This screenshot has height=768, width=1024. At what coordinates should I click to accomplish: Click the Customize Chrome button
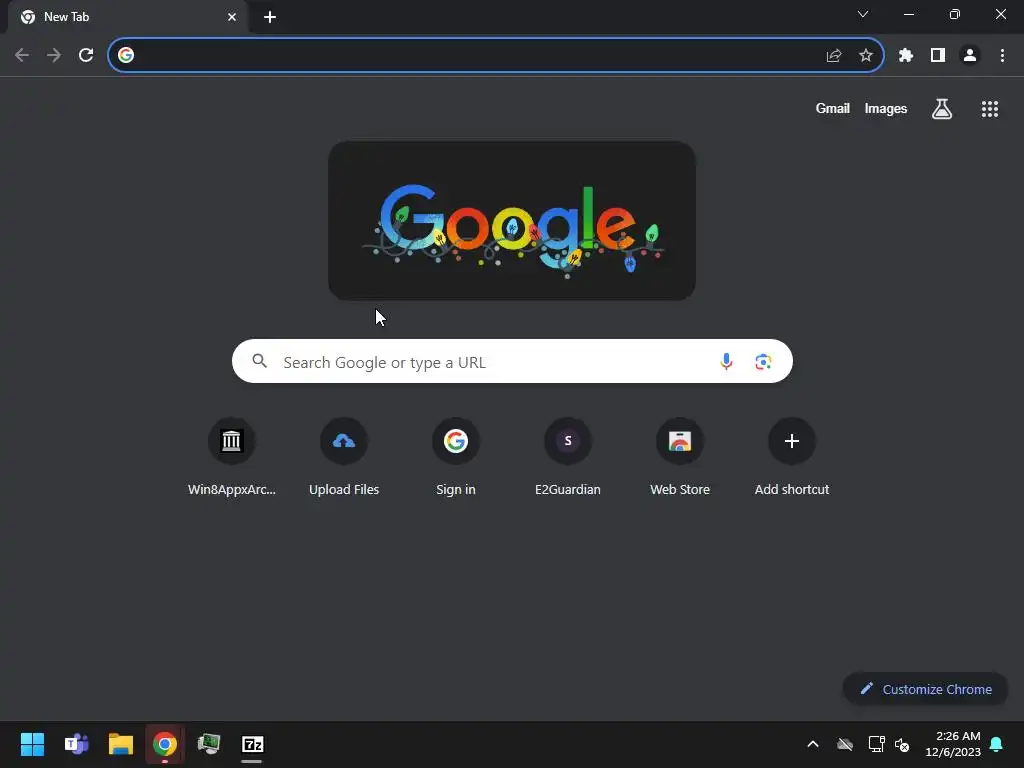(x=925, y=689)
